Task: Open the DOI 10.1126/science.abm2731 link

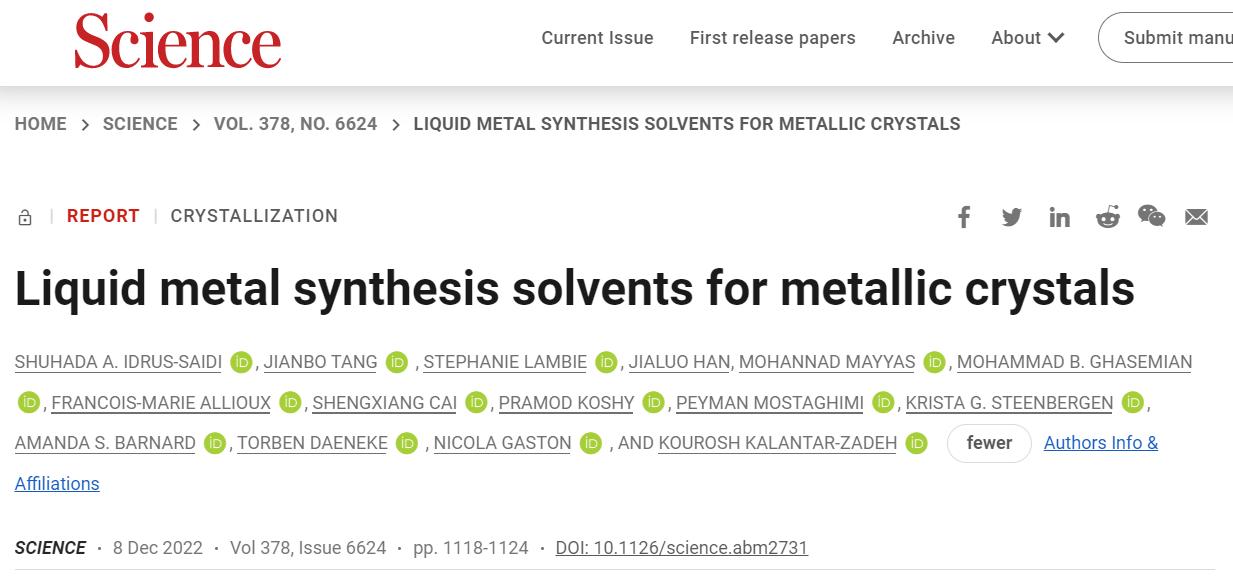Action: click(681, 548)
